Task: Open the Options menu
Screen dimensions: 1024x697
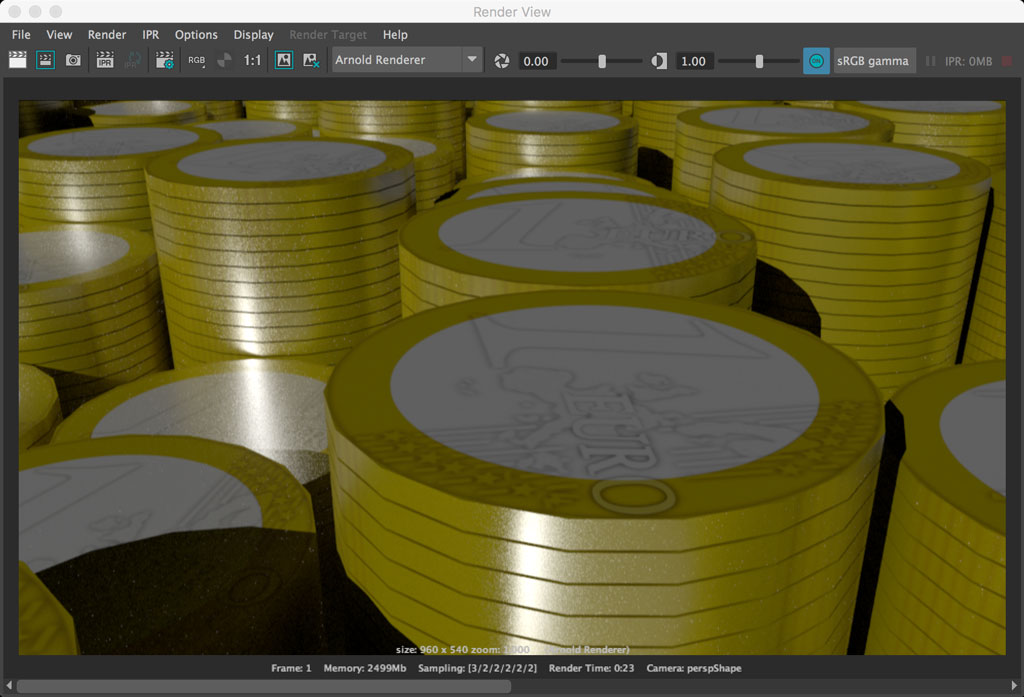Action: point(196,34)
